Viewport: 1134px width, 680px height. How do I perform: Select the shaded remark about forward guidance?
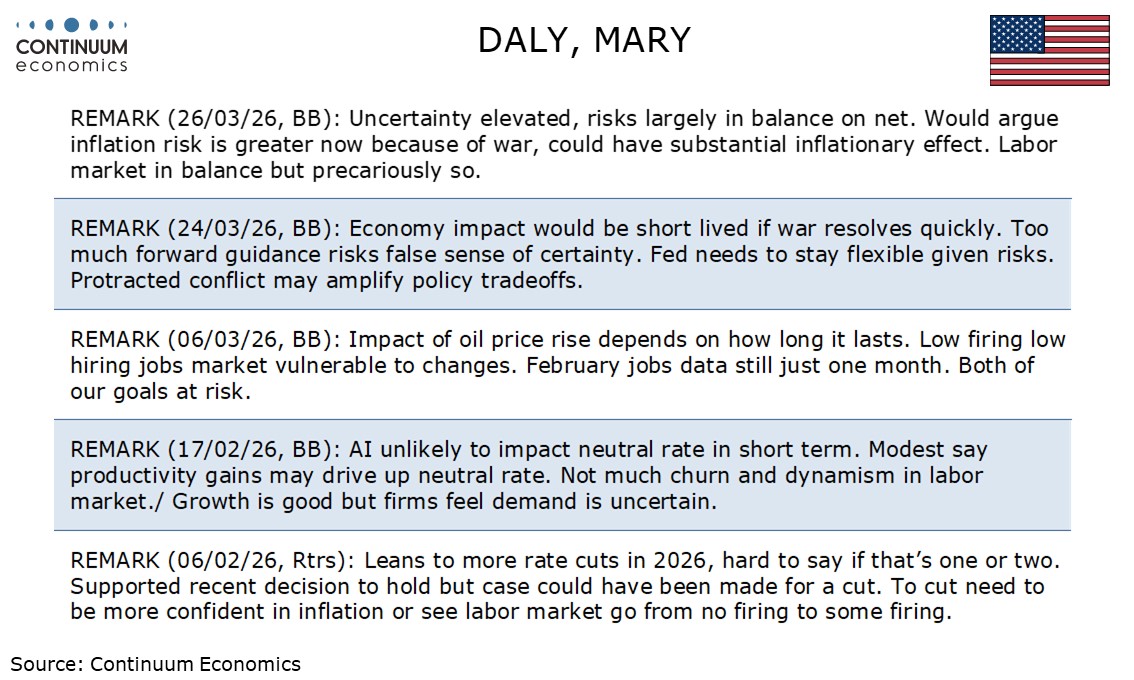coord(564,253)
